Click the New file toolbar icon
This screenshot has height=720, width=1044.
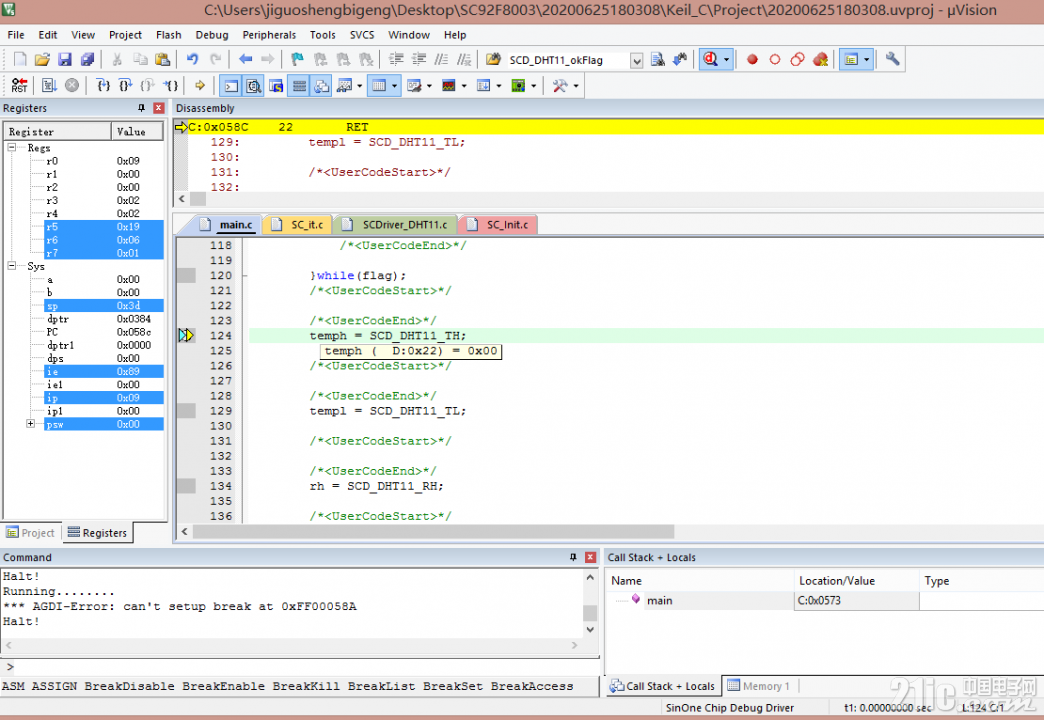coord(20,60)
